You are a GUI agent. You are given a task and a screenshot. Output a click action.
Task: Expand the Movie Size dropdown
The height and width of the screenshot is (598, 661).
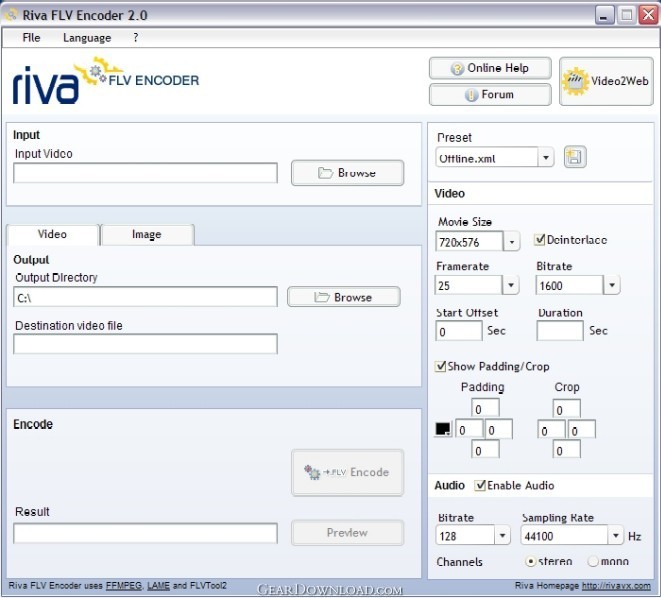[512, 242]
